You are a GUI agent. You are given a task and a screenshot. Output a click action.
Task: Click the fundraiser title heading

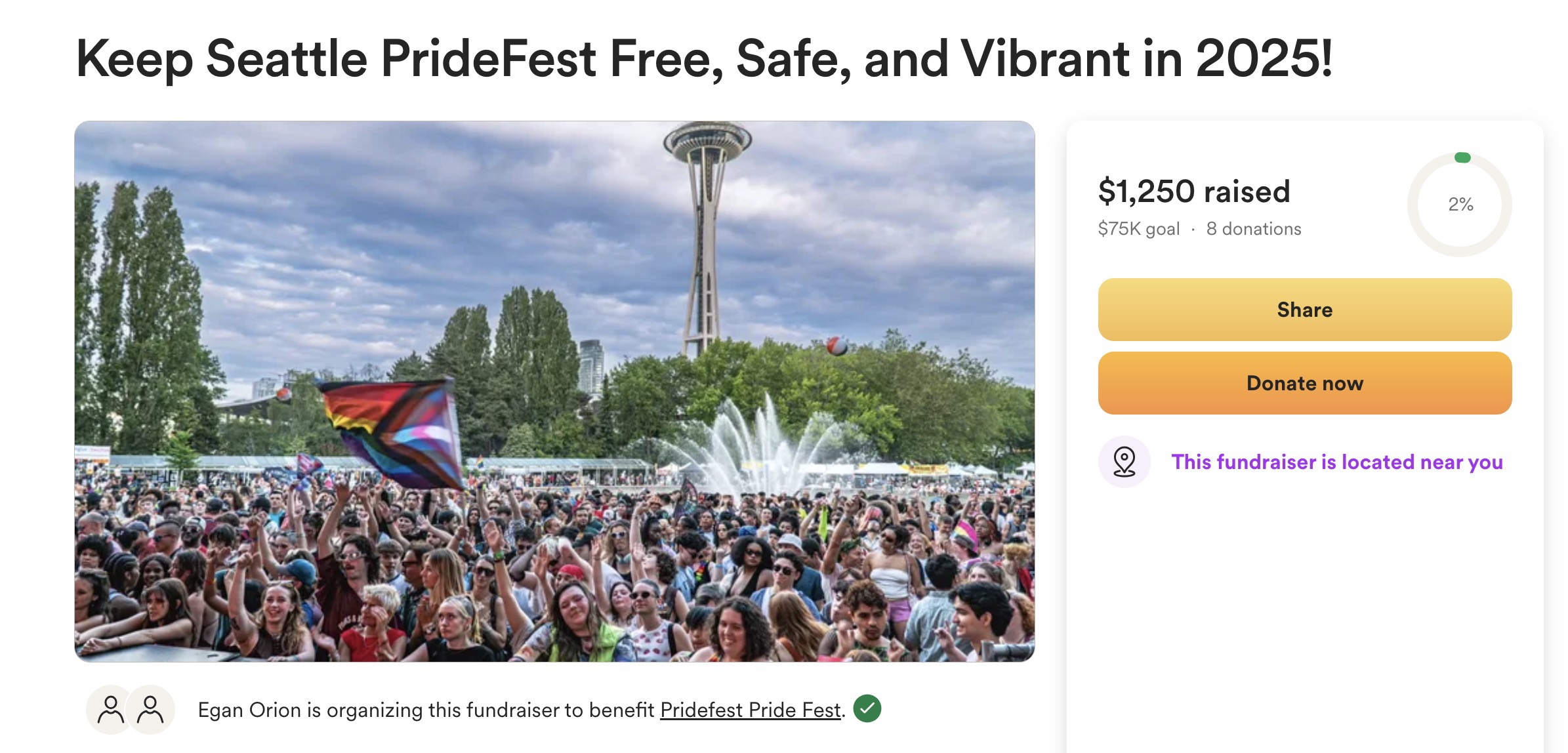click(704, 58)
